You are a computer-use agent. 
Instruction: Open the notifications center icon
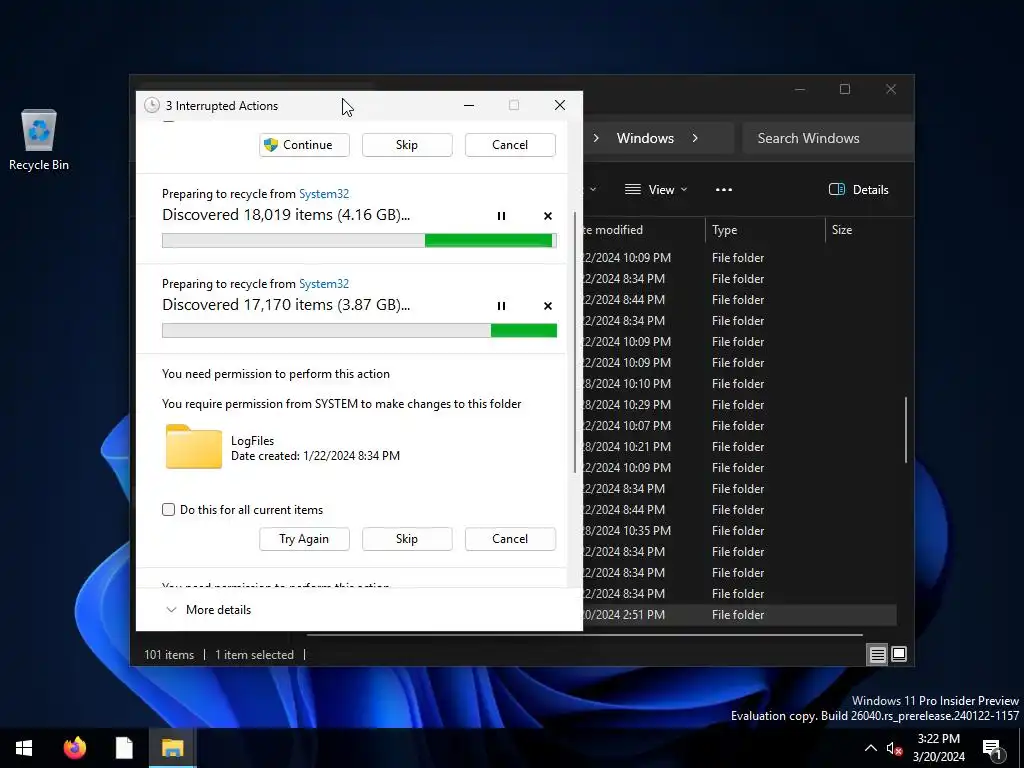[993, 750]
